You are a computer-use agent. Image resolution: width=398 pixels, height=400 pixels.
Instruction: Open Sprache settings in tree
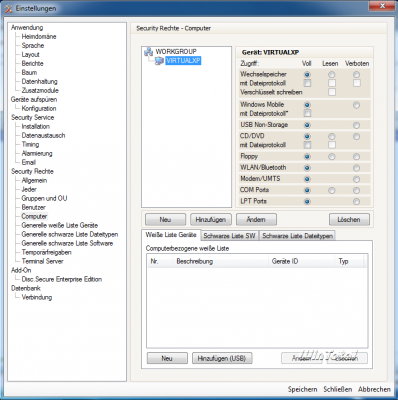click(33, 46)
